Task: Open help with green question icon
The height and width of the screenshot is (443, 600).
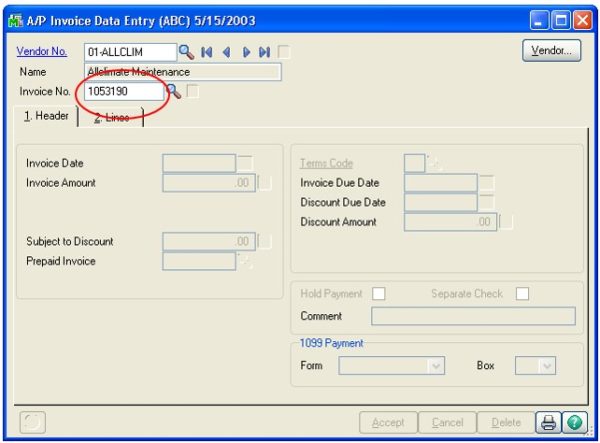Action: coord(575,422)
